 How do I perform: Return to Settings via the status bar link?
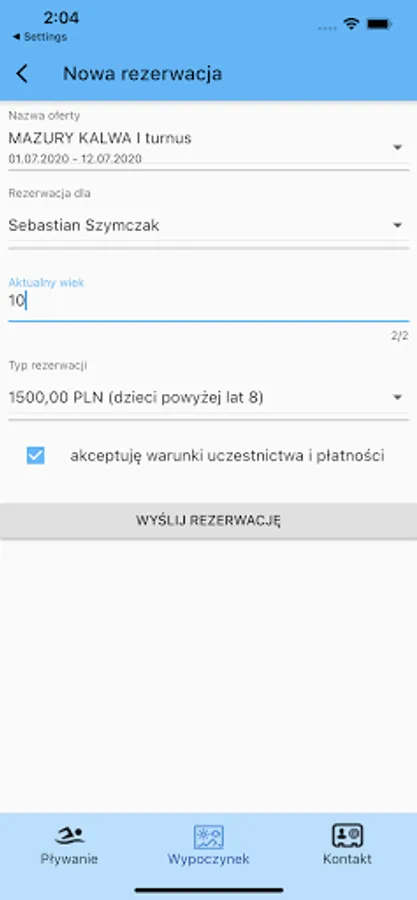[x=39, y=37]
